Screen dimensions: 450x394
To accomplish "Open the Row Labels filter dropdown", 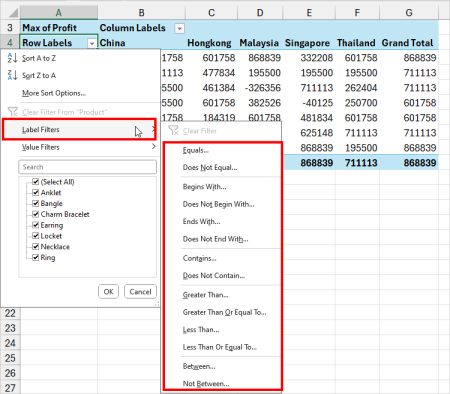I will pyautogui.click(x=92, y=43).
